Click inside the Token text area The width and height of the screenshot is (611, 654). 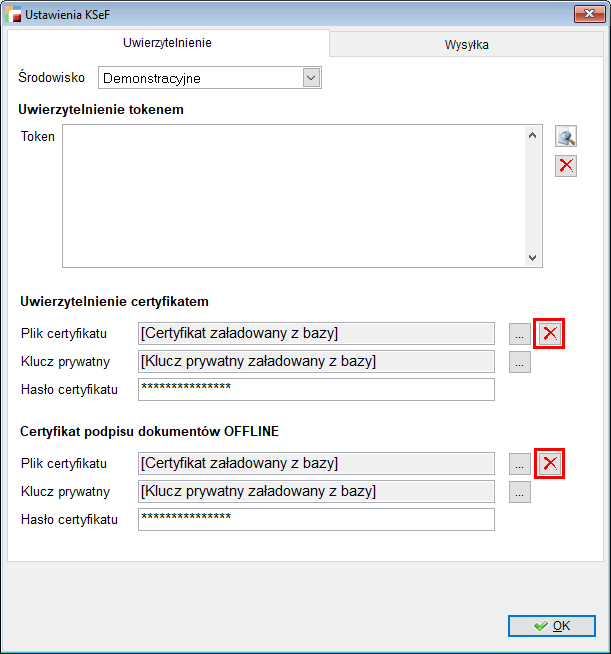pyautogui.click(x=295, y=195)
